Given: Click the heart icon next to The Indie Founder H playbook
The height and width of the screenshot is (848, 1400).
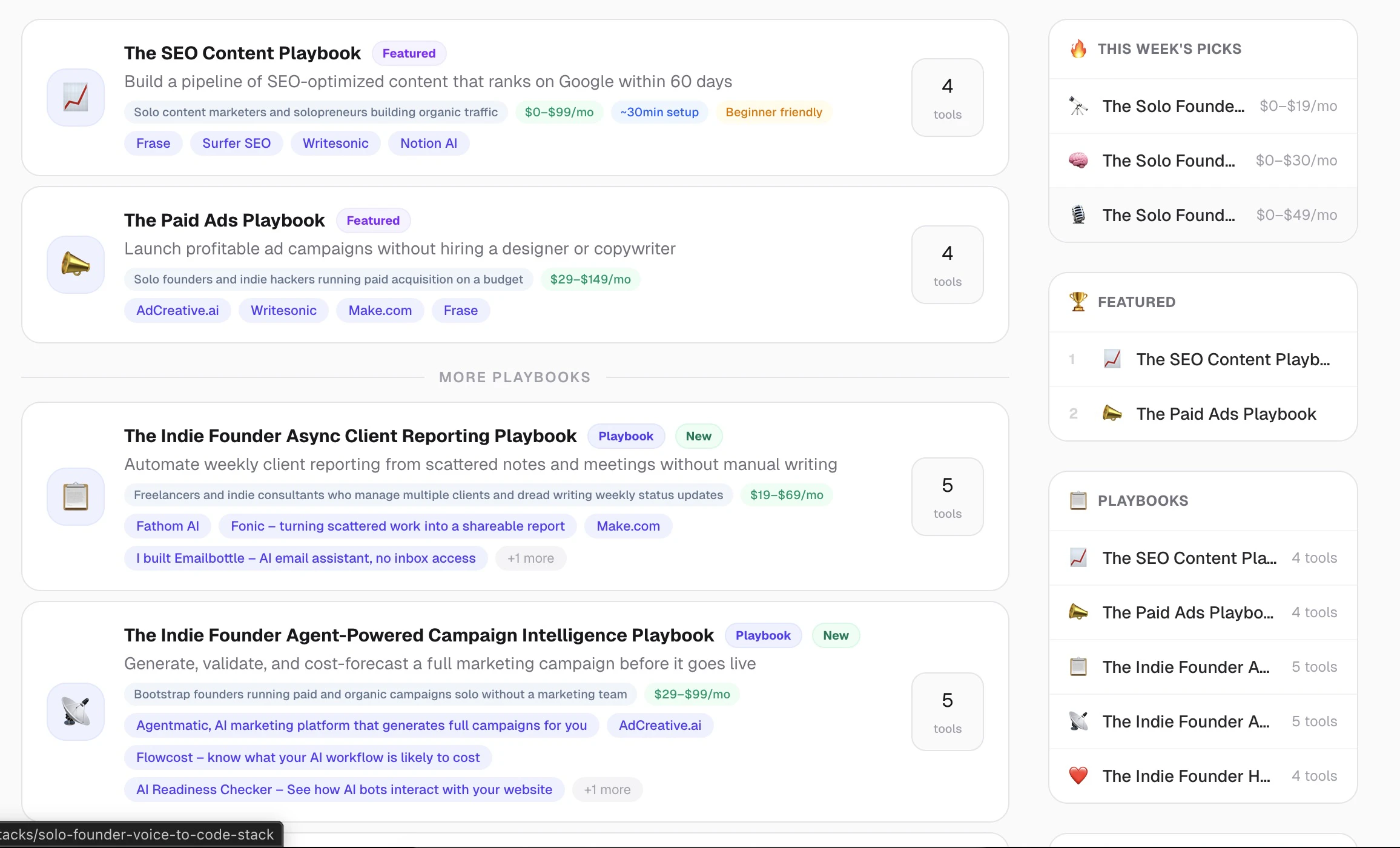Looking at the screenshot, I should (x=1078, y=775).
